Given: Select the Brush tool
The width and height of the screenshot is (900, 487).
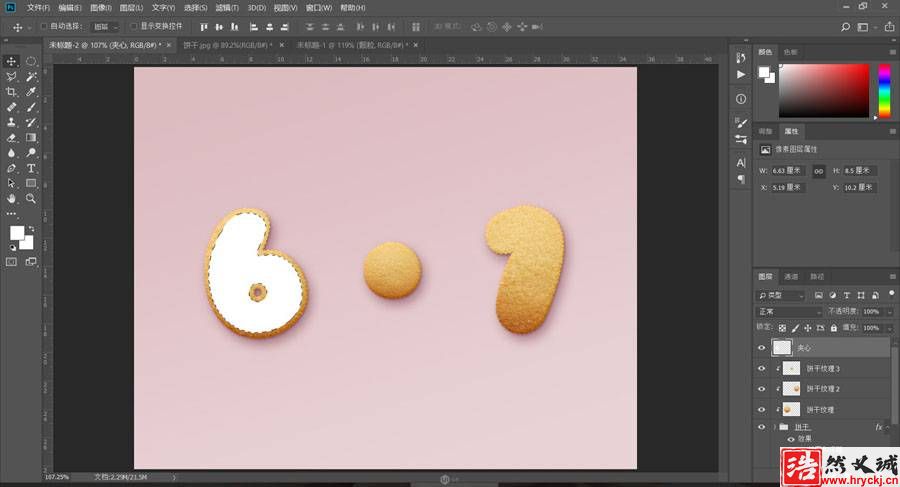Looking at the screenshot, I should tap(31, 107).
